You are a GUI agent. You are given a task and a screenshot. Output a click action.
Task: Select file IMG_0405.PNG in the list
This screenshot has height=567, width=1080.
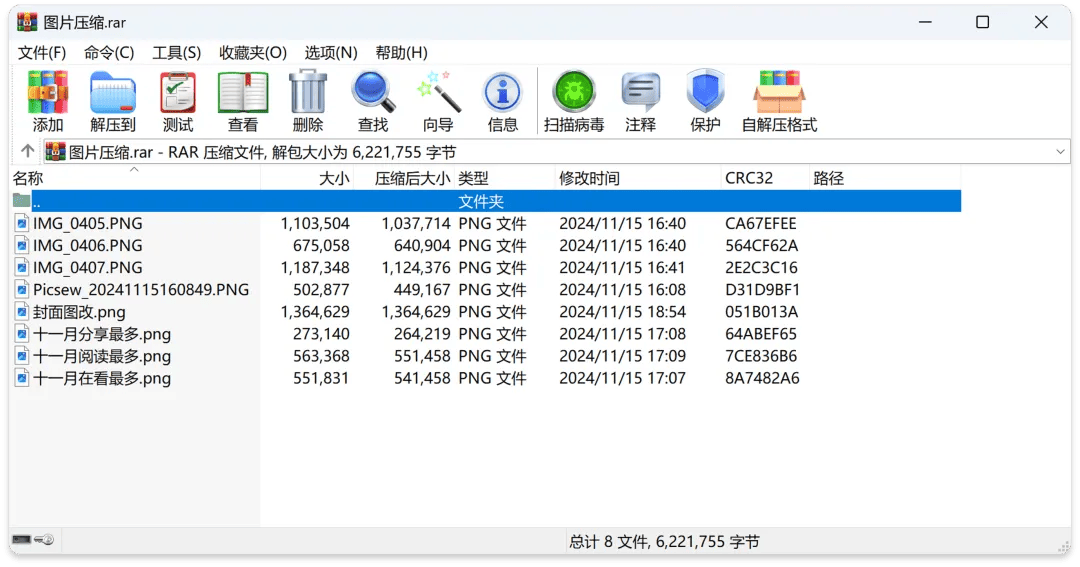point(87,224)
